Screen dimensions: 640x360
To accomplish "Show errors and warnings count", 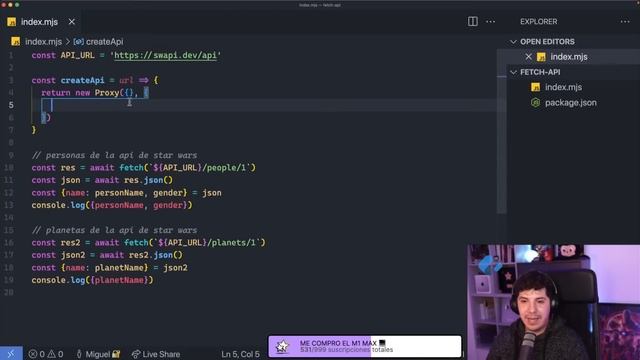I will [x=46, y=354].
